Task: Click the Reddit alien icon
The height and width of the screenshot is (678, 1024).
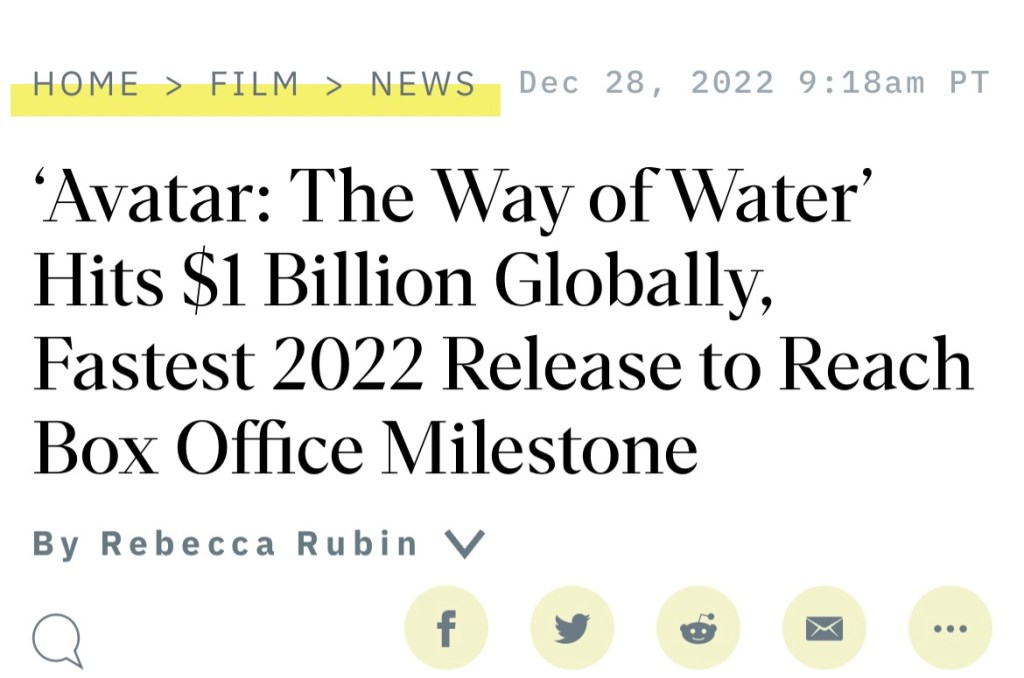Action: tap(698, 628)
